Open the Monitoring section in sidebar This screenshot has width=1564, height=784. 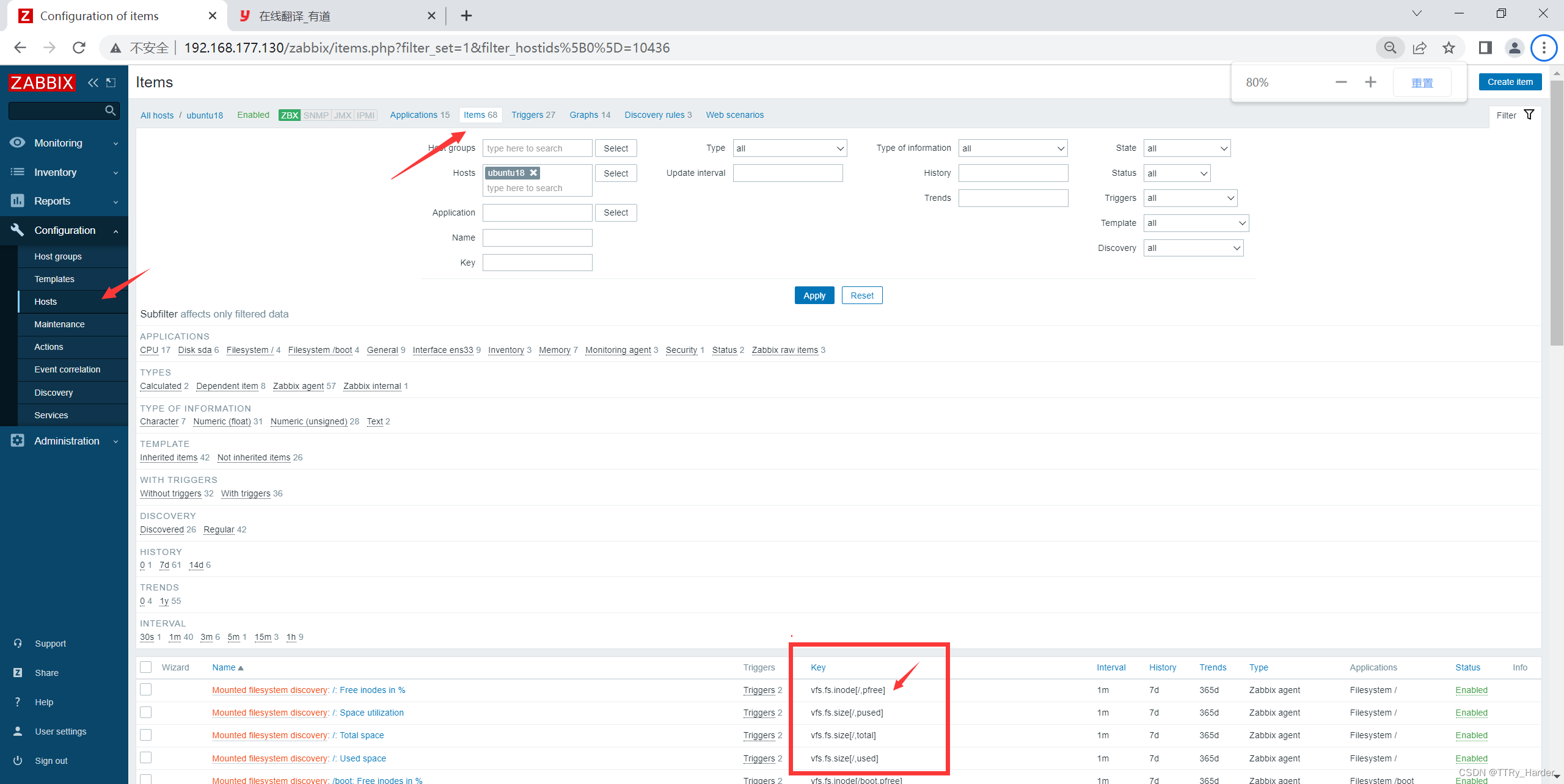(x=59, y=143)
